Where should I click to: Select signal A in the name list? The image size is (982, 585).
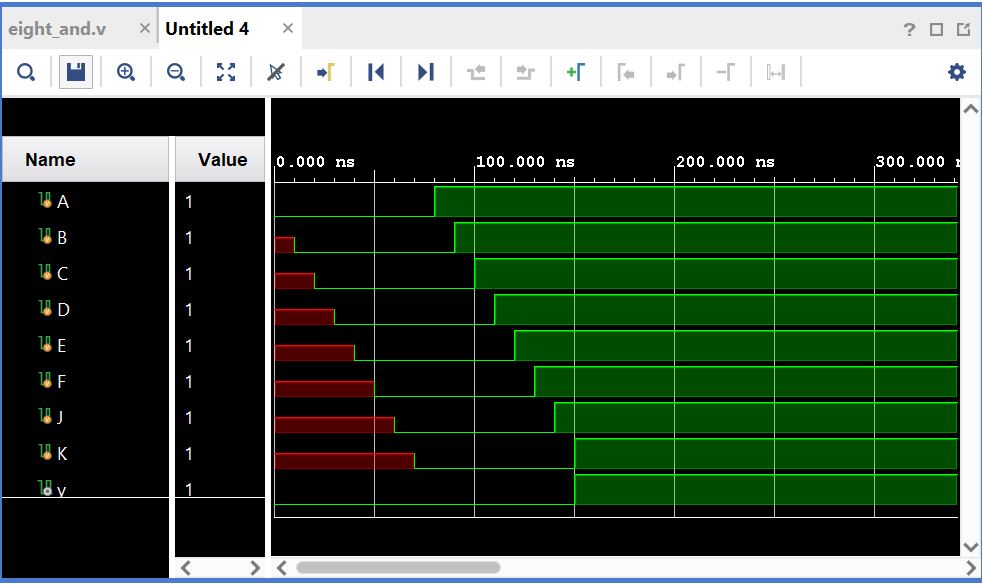63,202
